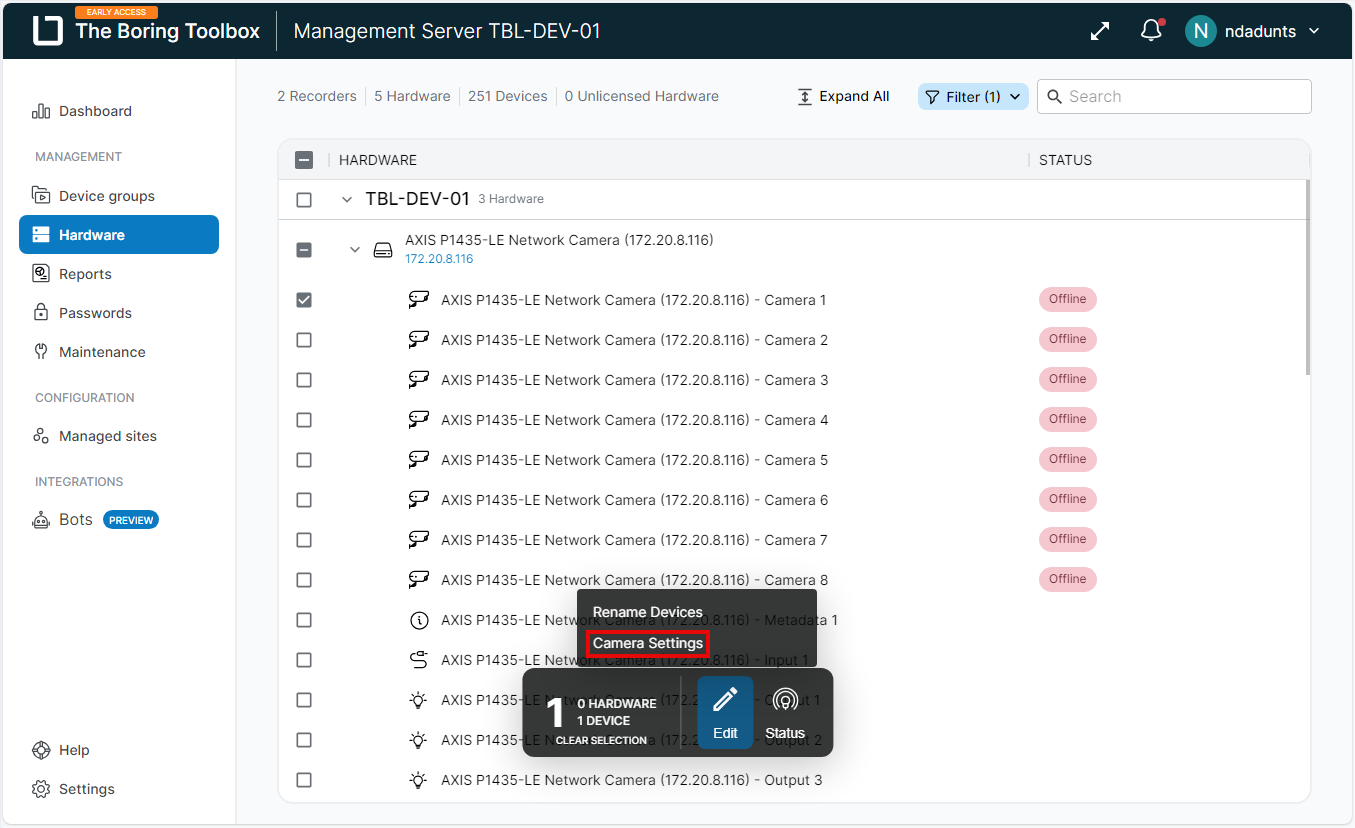The image size is (1355, 828).
Task: Click the Reports icon in the sidebar
Action: [x=41, y=273]
